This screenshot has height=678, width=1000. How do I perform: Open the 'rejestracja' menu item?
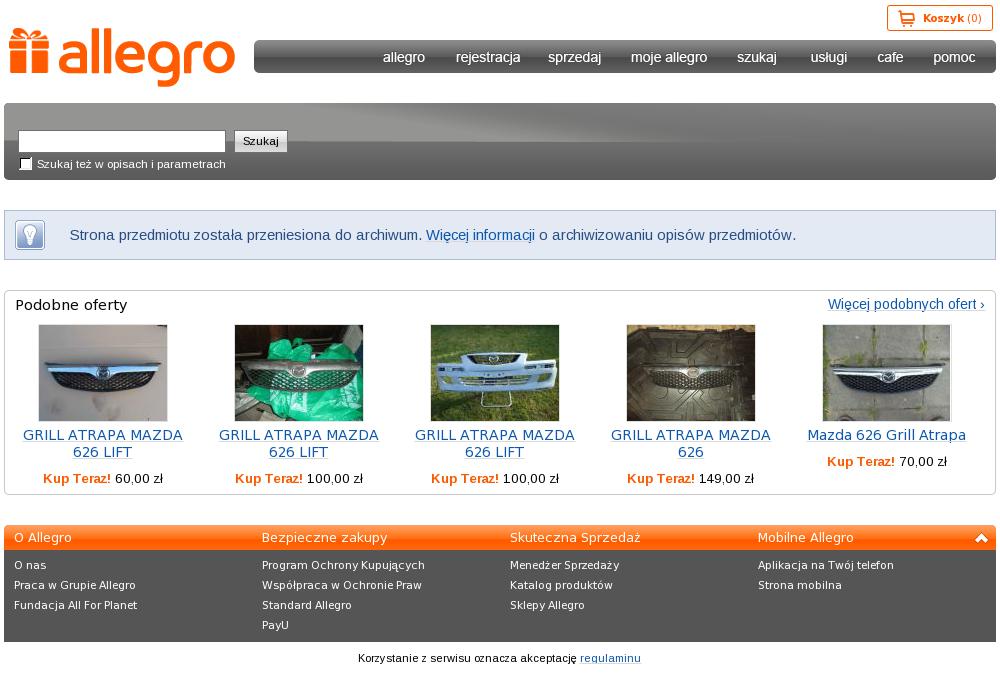click(x=488, y=57)
